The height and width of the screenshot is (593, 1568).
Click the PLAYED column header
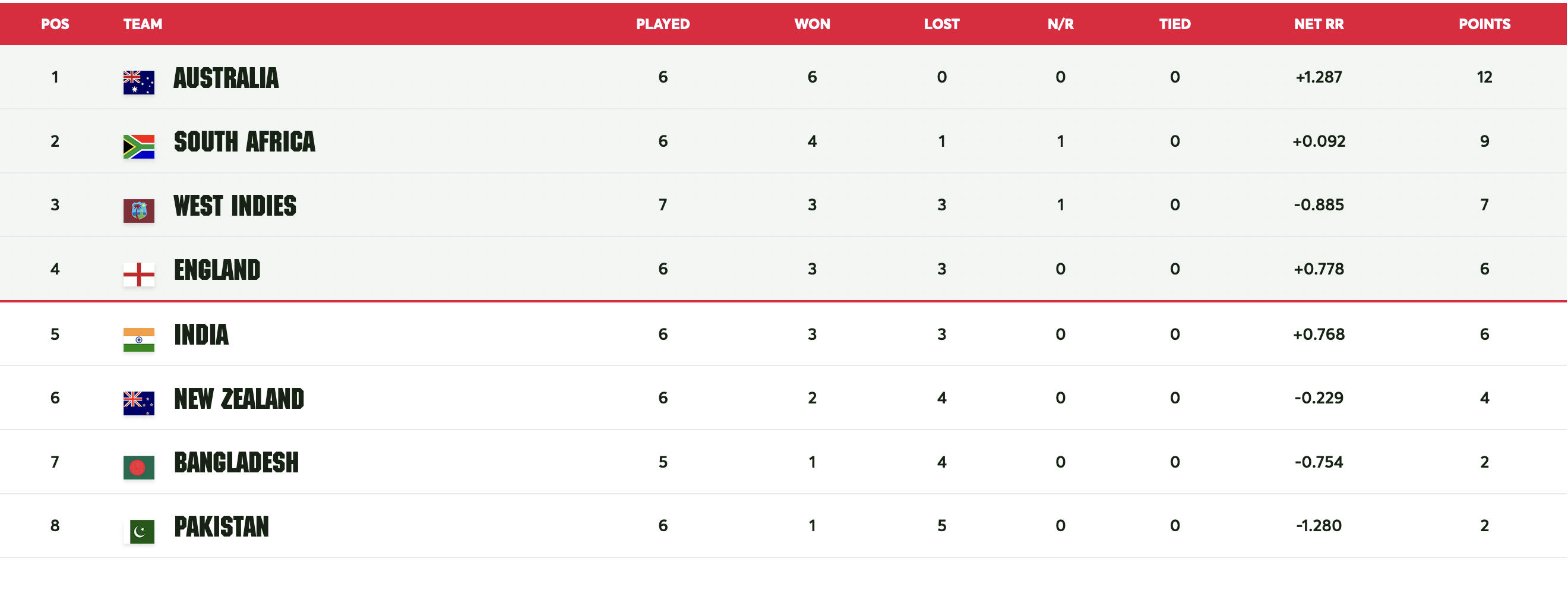[x=663, y=24]
